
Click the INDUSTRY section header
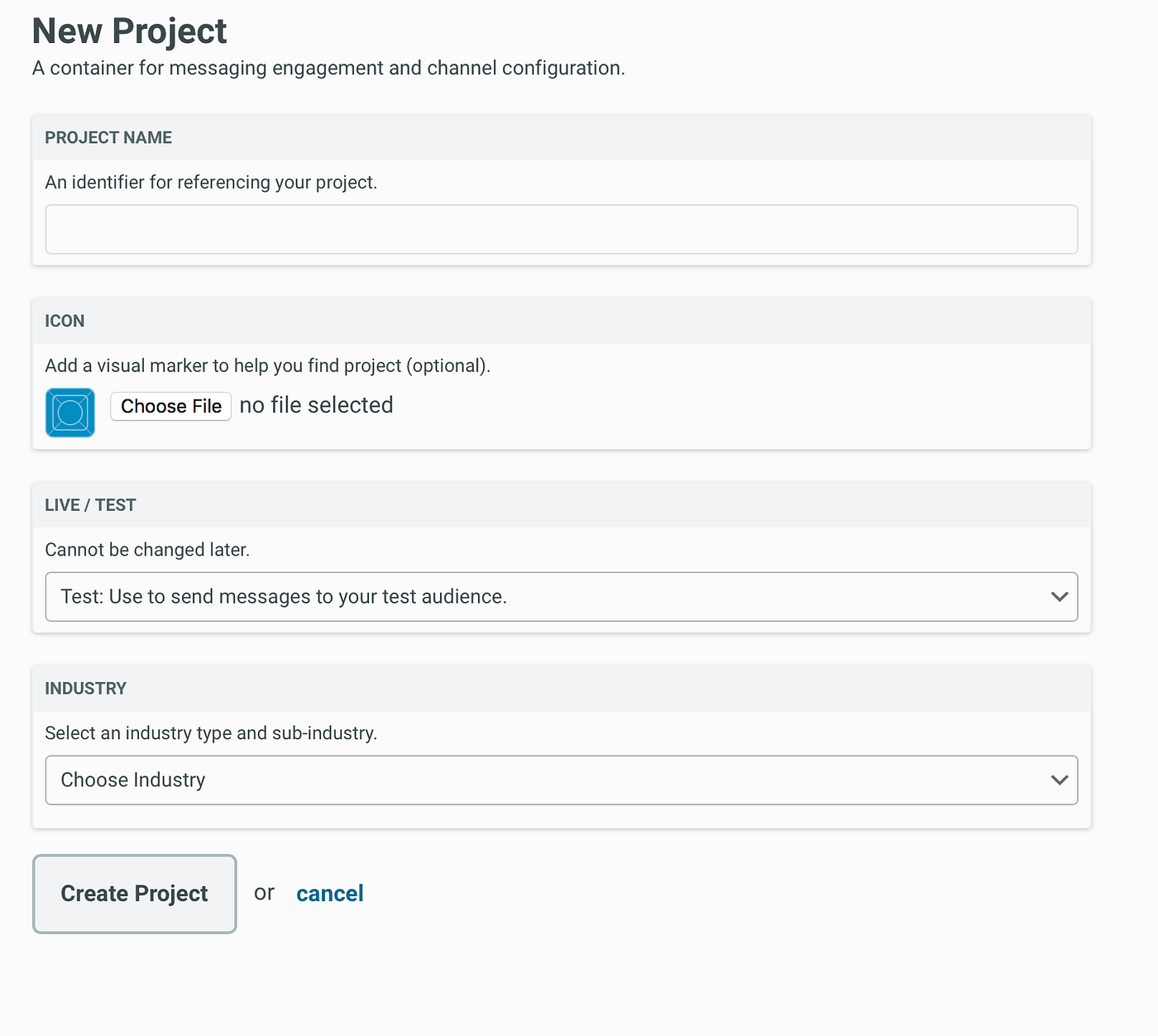coord(85,689)
